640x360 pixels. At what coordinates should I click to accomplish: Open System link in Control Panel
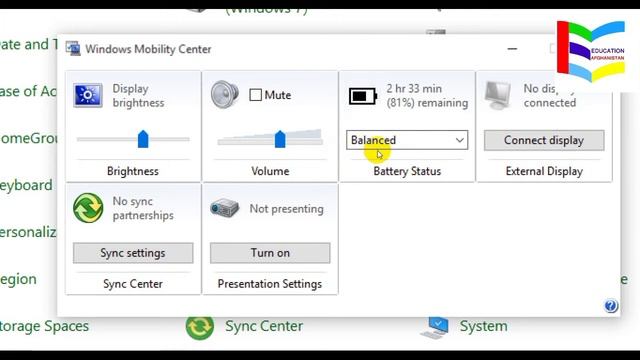click(484, 326)
